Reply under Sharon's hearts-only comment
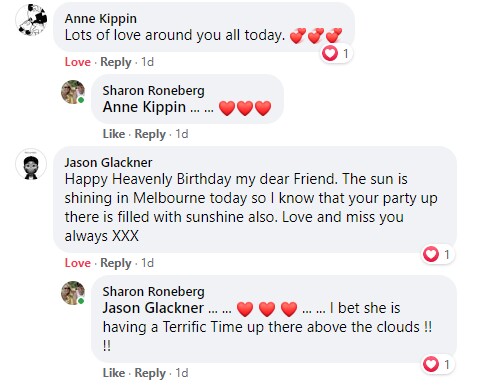This screenshot has height=385, width=497. pos(150,134)
